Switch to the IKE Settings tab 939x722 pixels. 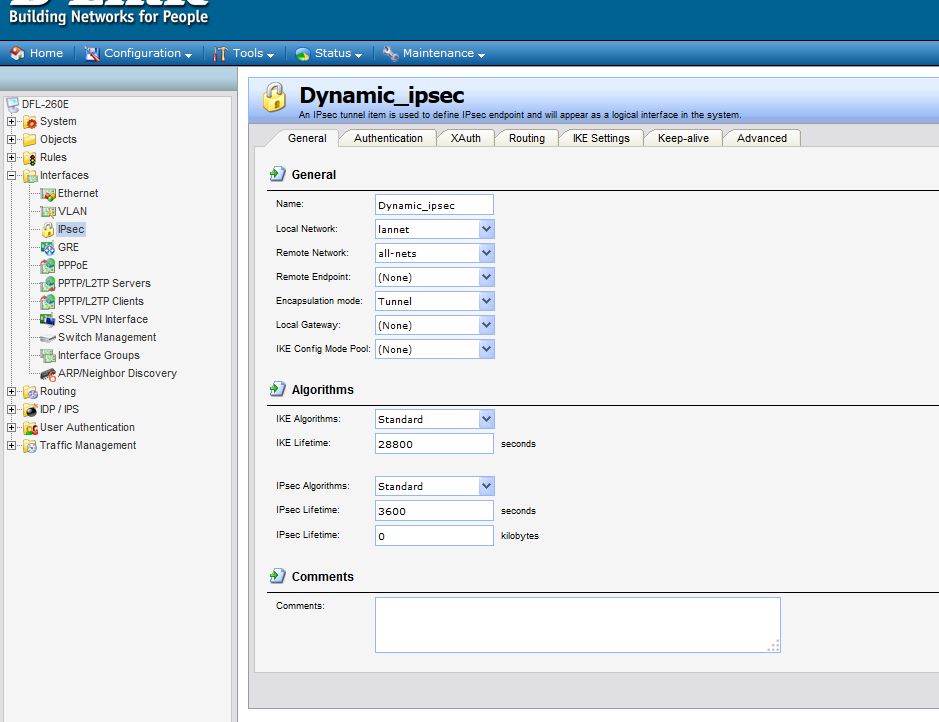[x=600, y=138]
